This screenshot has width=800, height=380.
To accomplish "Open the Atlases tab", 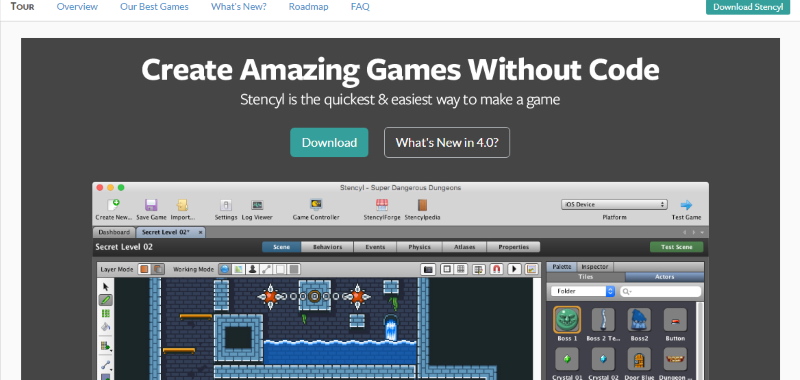I will 464,247.
